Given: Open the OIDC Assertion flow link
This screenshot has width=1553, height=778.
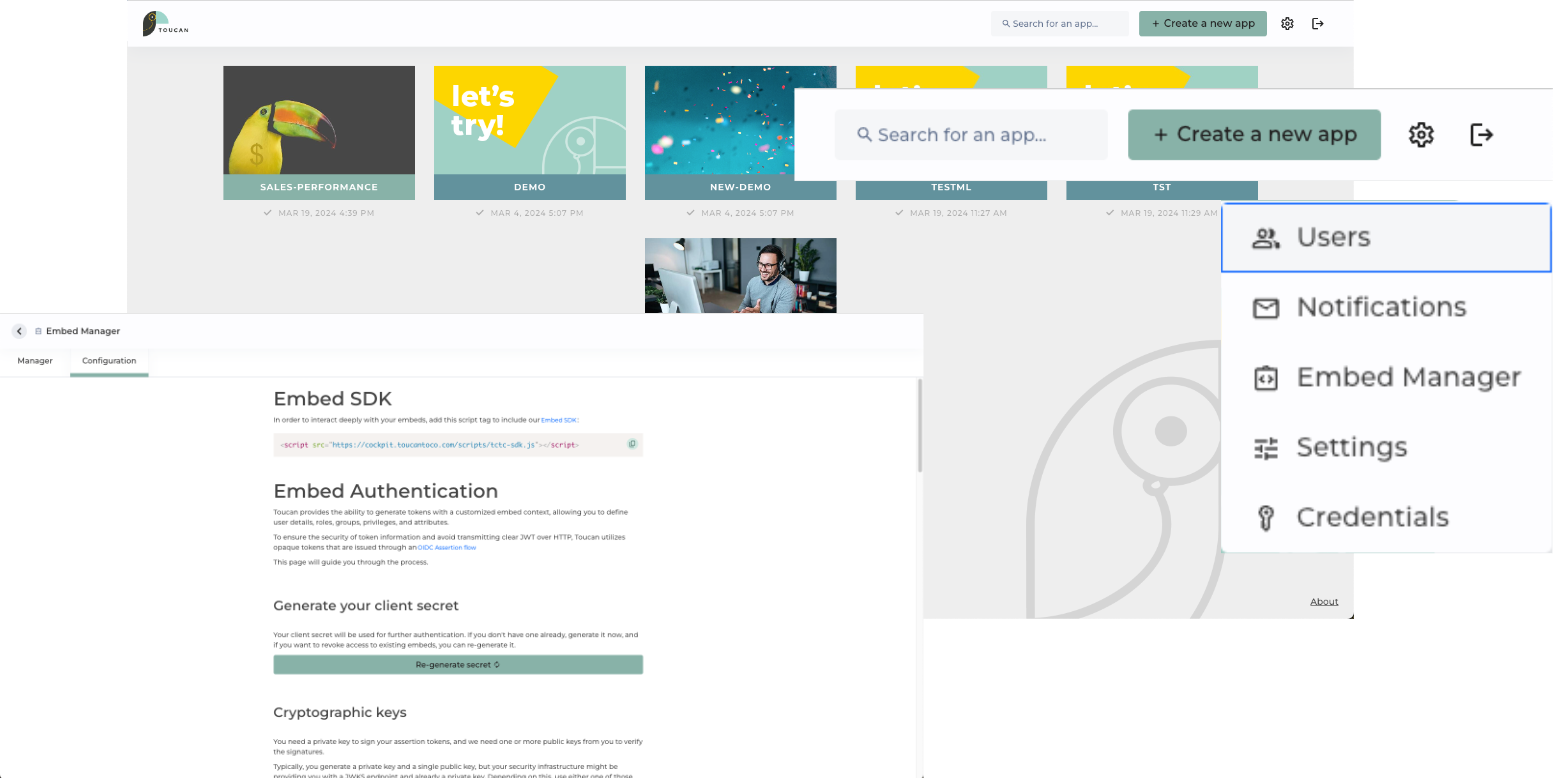Looking at the screenshot, I should tap(447, 548).
